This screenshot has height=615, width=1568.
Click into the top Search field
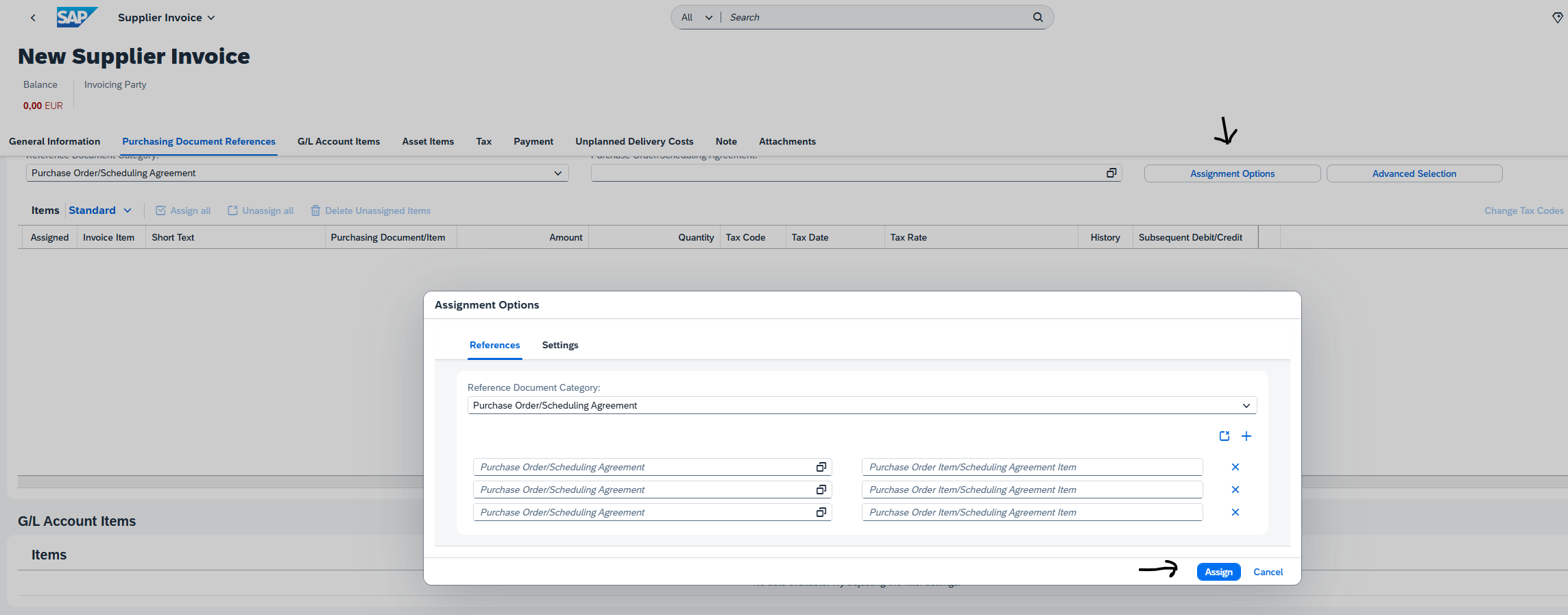tap(878, 17)
